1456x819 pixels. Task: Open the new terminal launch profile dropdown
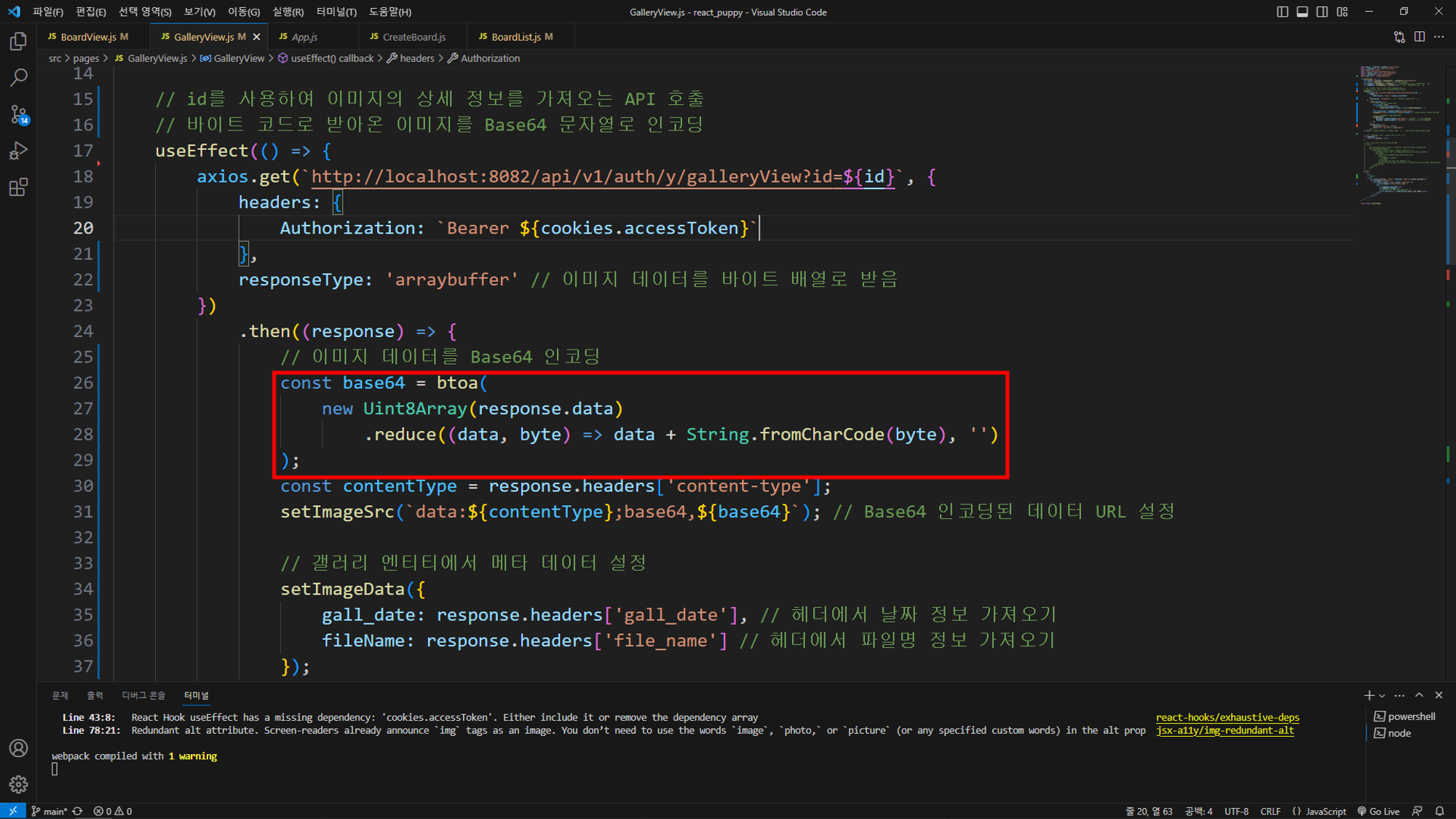coord(1382,695)
